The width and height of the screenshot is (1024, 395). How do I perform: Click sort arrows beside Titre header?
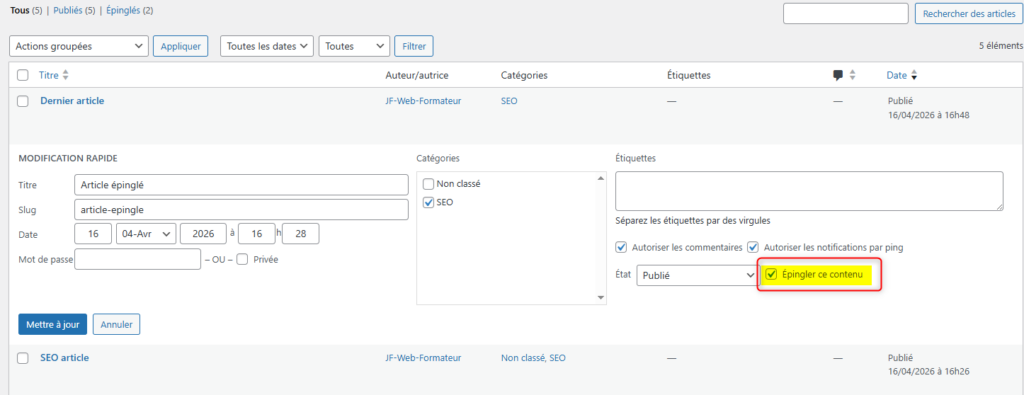coord(65,76)
